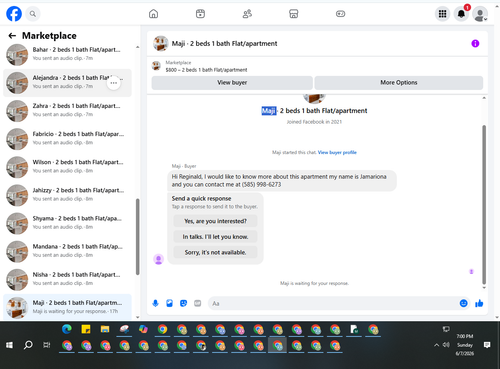Open Facebook search magnifier
The width and height of the screenshot is (500, 369).
click(33, 14)
